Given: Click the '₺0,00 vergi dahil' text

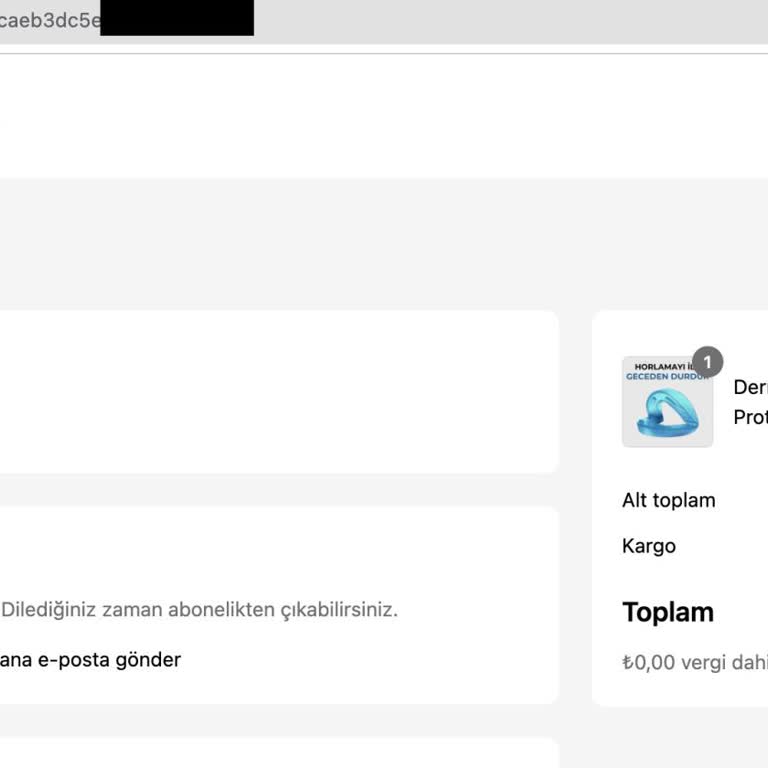Looking at the screenshot, I should [695, 662].
